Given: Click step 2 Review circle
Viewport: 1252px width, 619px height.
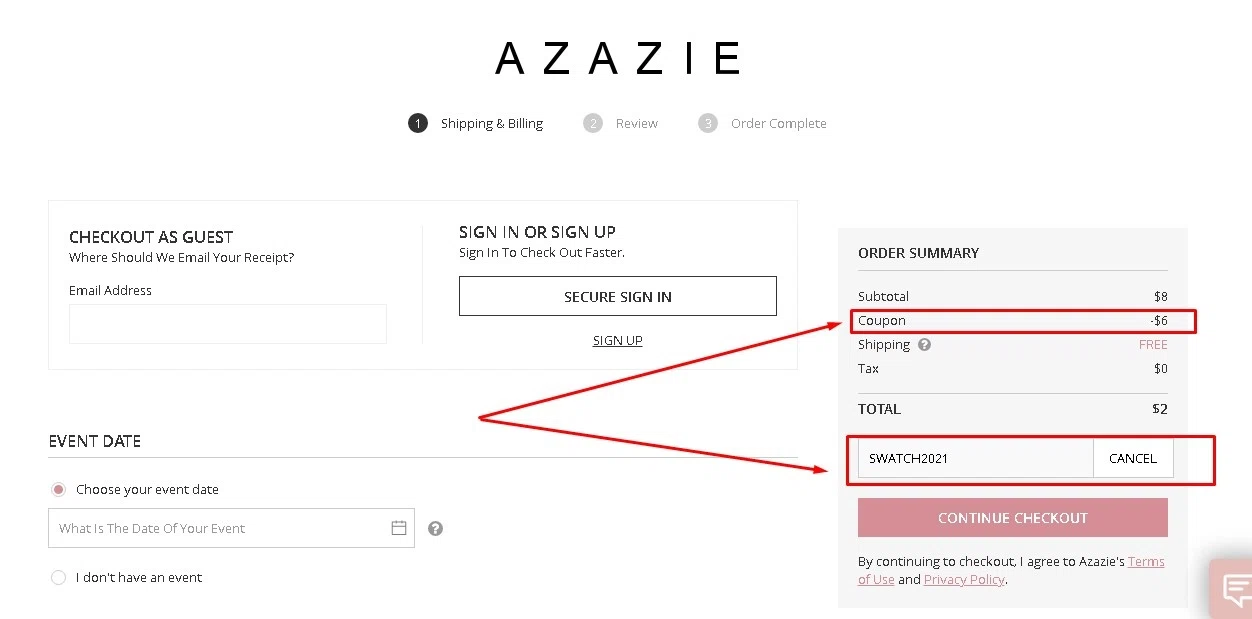Looking at the screenshot, I should (x=593, y=123).
